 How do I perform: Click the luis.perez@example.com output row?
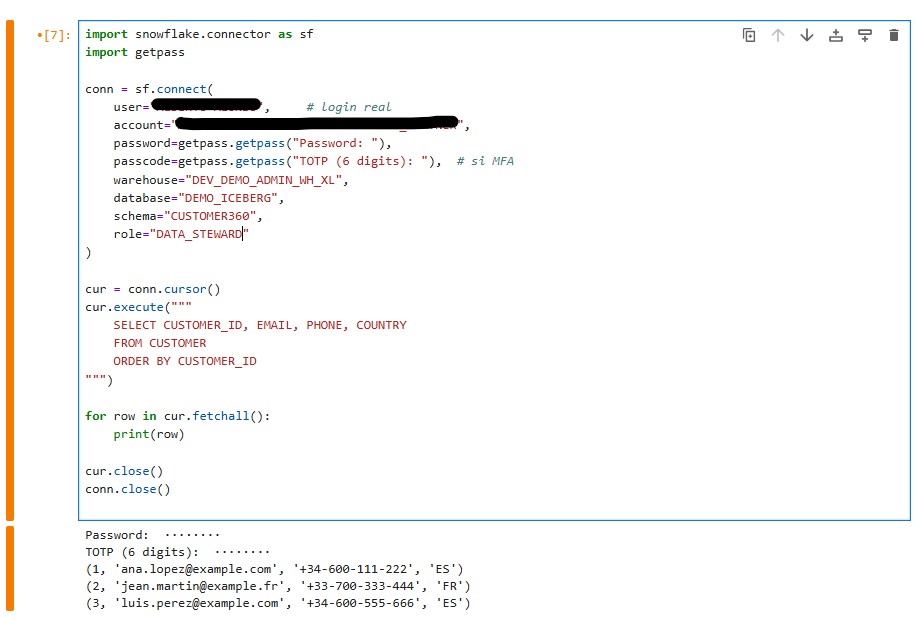pos(277,603)
